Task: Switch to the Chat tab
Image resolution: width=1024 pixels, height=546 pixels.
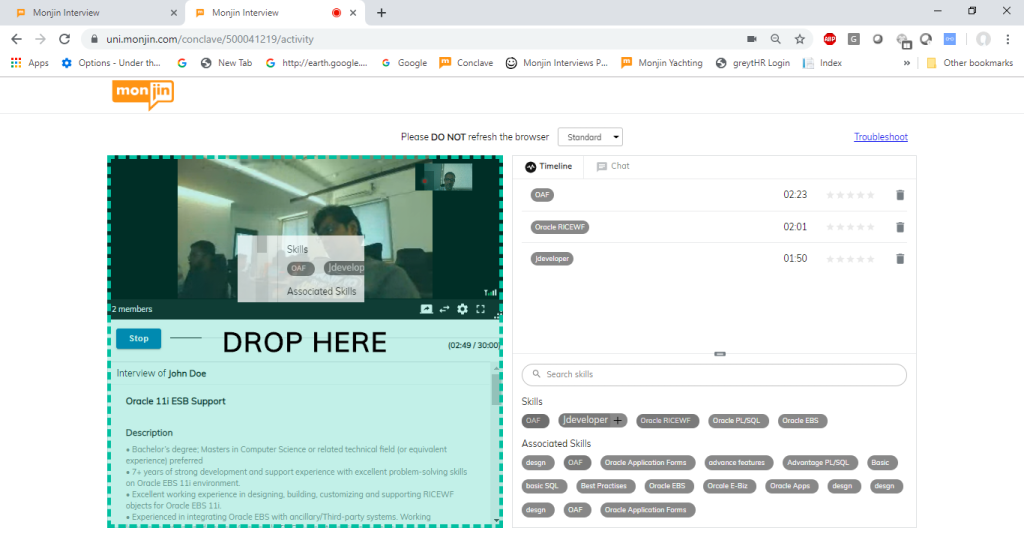Action: tap(613, 166)
